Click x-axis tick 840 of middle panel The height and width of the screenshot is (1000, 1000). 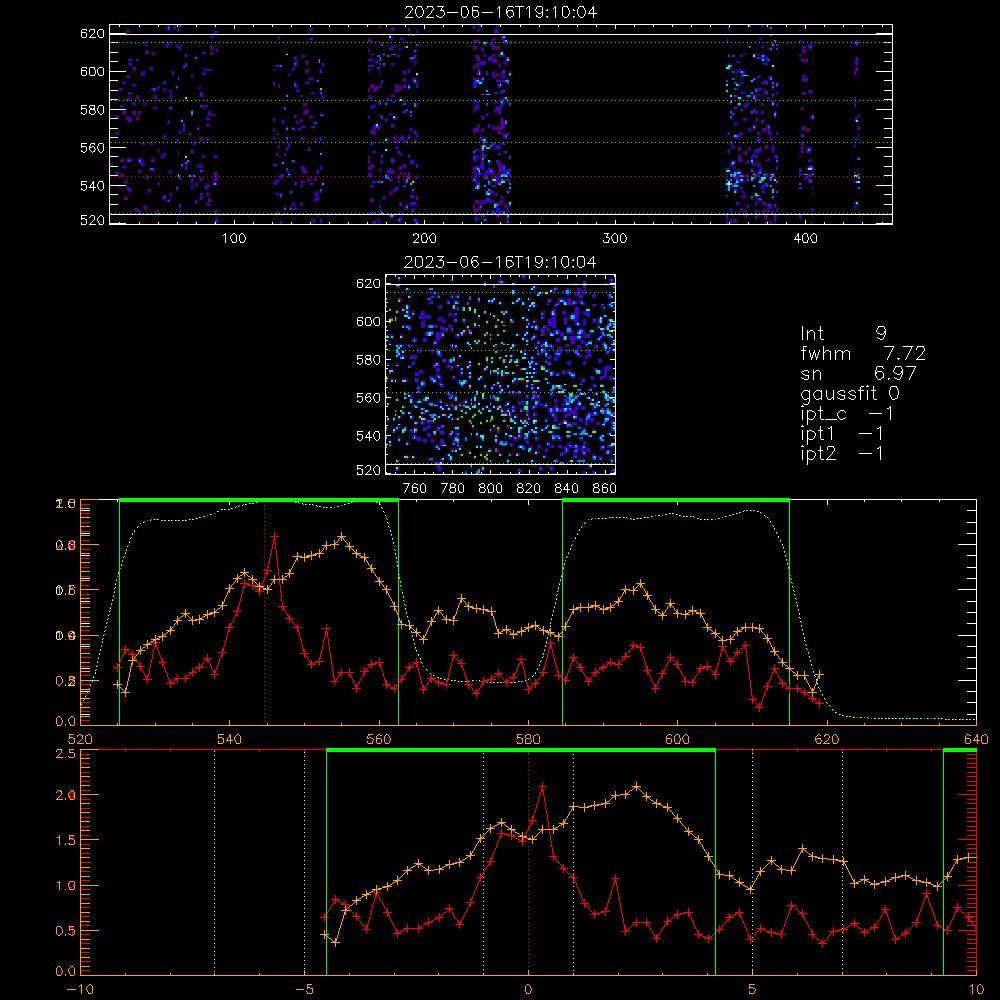click(566, 489)
